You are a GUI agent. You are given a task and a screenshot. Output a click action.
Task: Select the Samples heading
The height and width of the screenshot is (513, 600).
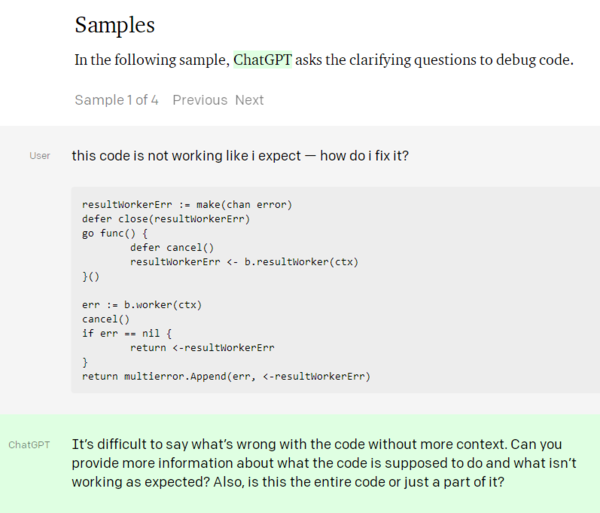coord(114,25)
